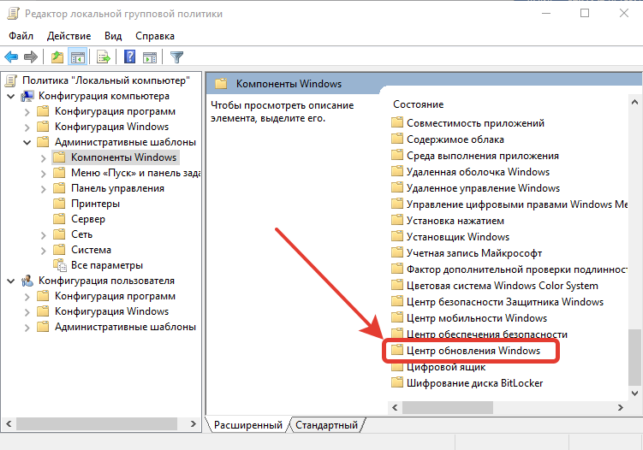Select Цифровой ящик in the list
Image resolution: width=643 pixels, height=450 pixels.
point(446,367)
